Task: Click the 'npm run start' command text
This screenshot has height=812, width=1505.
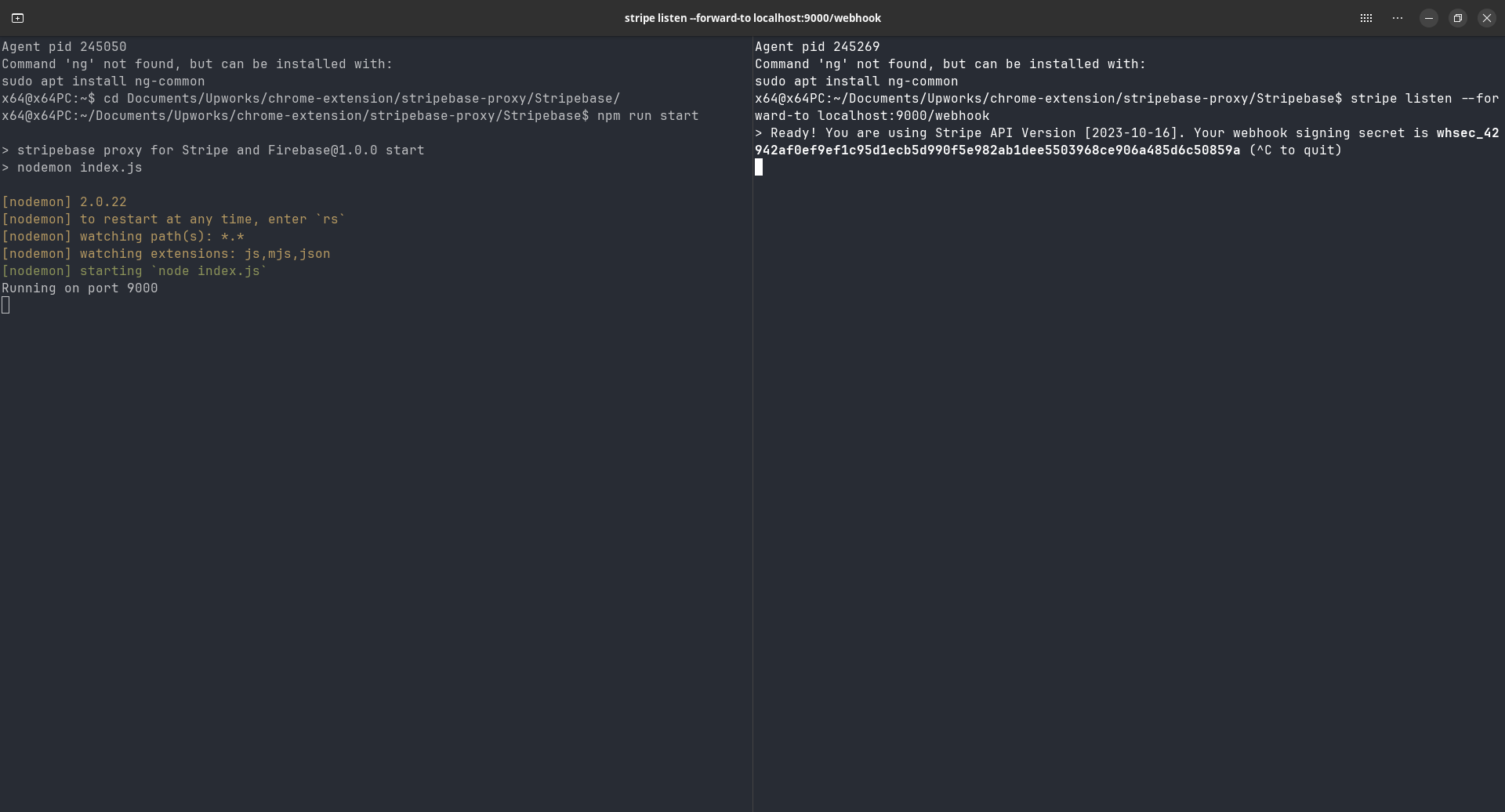Action: click(x=647, y=116)
